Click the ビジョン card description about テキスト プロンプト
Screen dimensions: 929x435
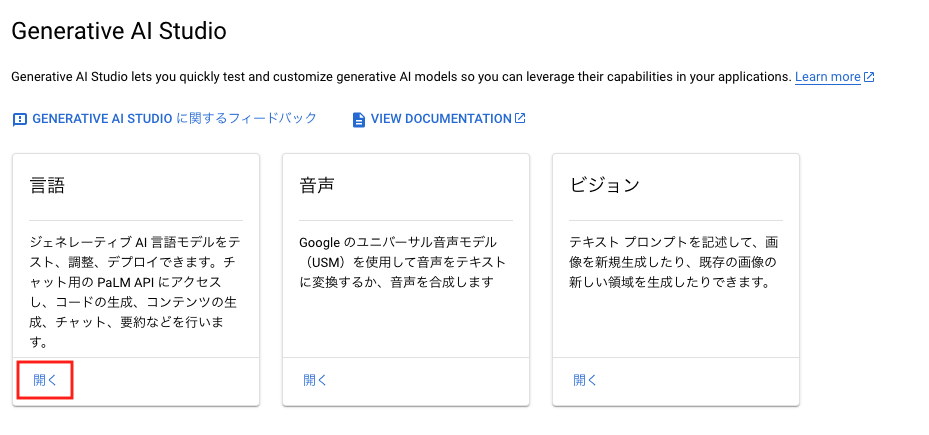tap(673, 262)
